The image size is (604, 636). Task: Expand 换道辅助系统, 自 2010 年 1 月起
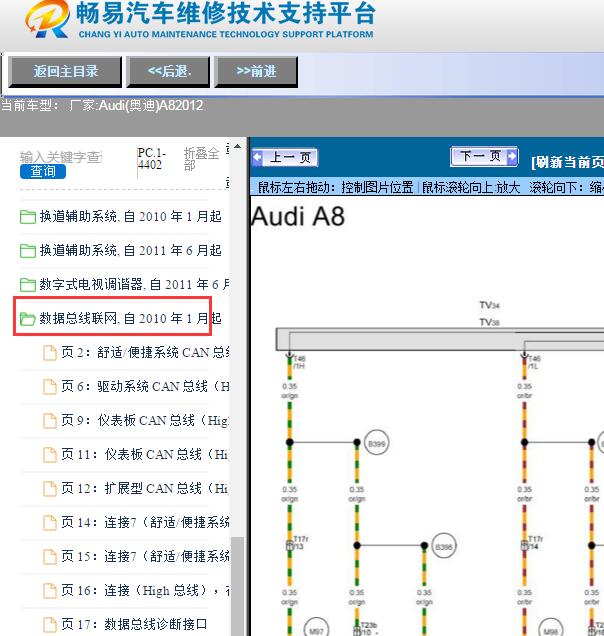tap(130, 217)
